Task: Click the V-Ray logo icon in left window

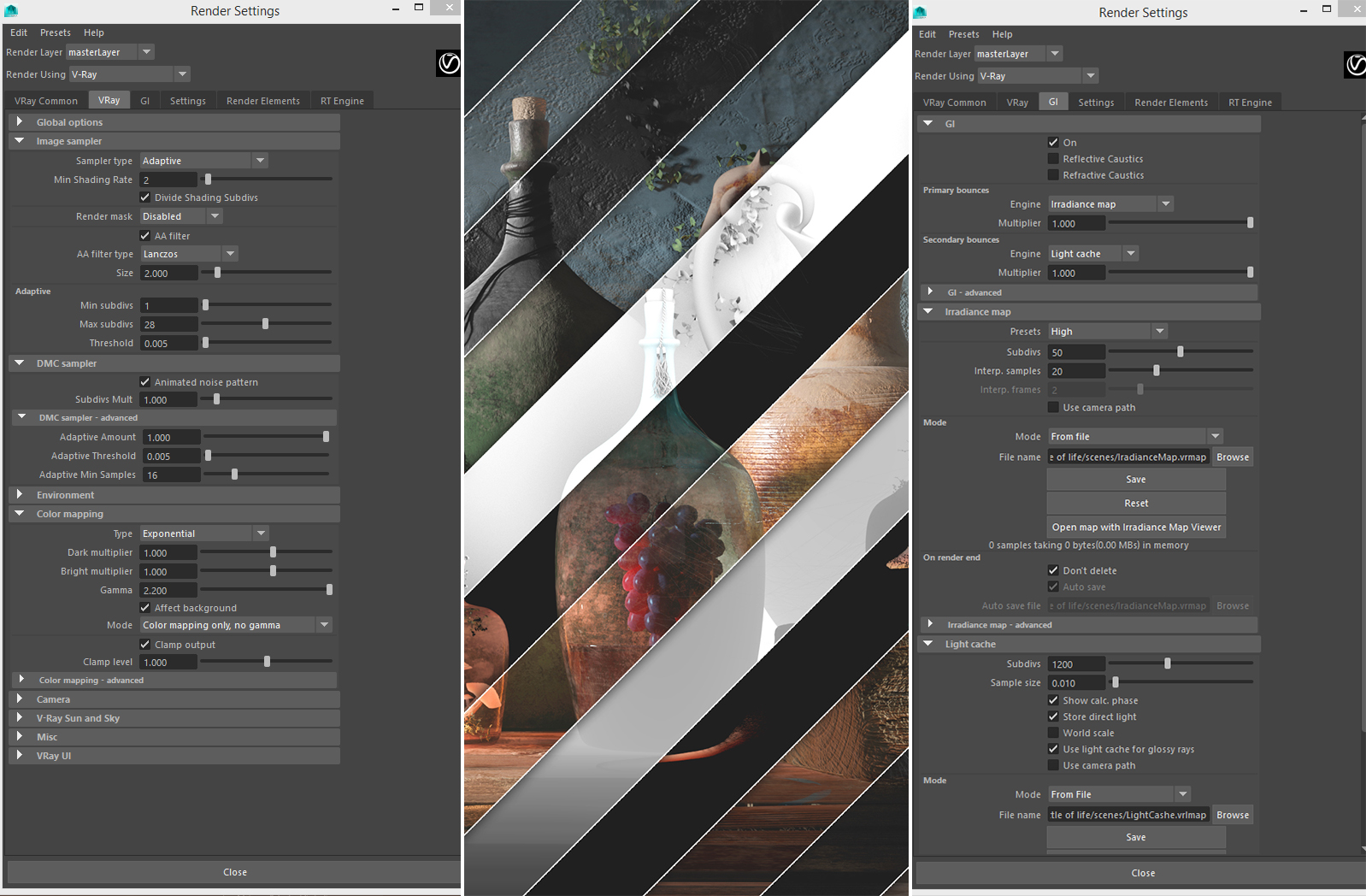Action: [x=449, y=63]
